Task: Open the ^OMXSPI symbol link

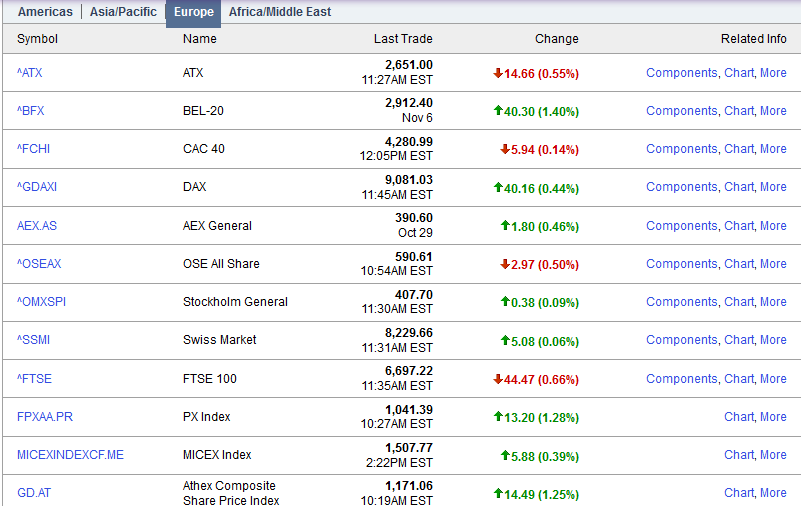Action: [x=41, y=302]
